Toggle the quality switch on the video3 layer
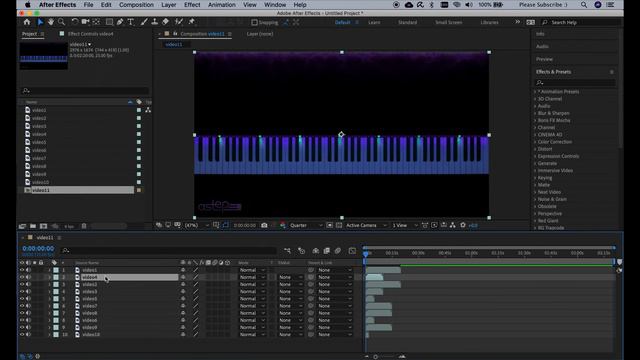Image resolution: width=640 pixels, height=360 pixels. click(196, 291)
